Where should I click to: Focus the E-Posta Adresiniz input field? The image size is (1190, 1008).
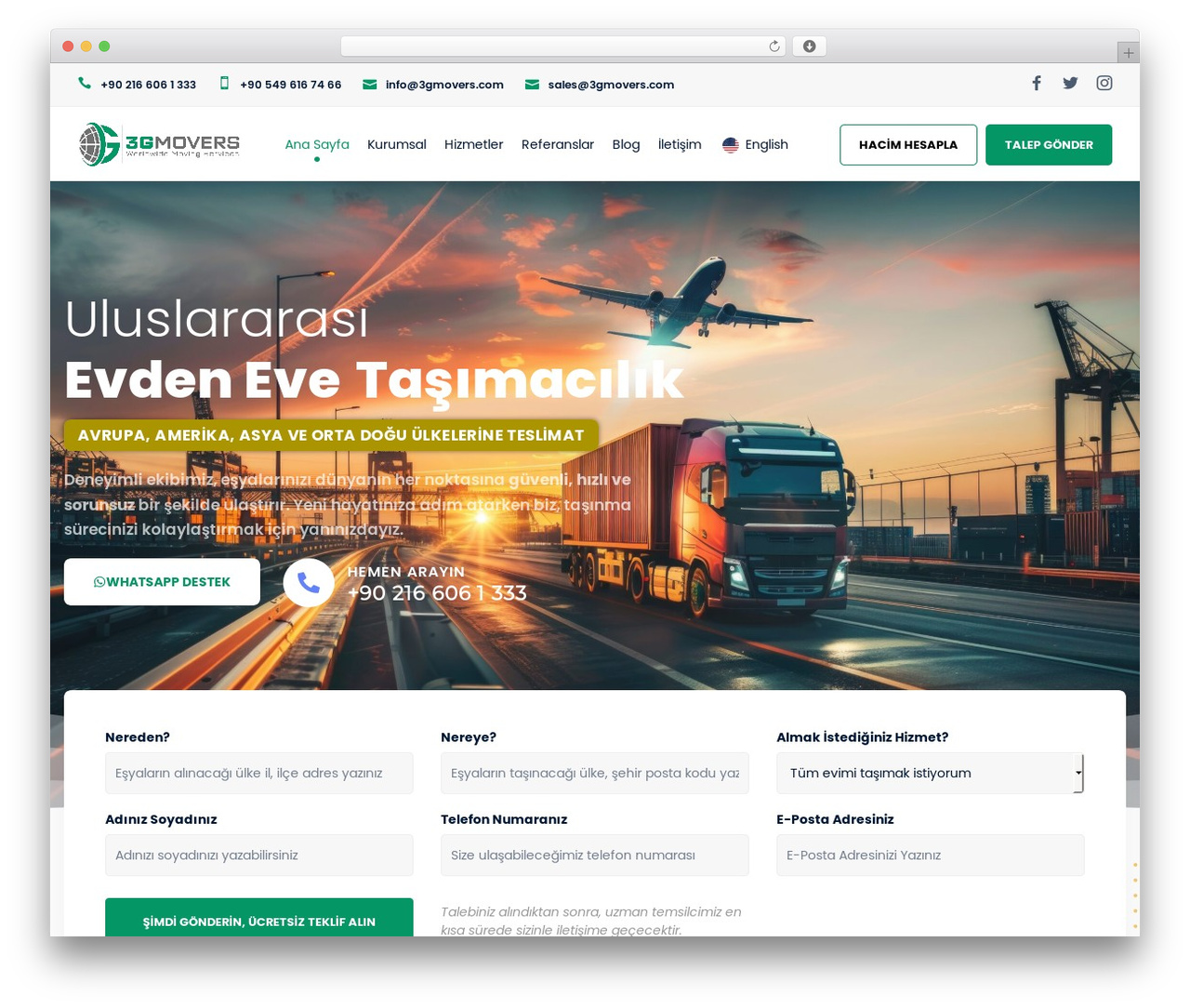[931, 855]
